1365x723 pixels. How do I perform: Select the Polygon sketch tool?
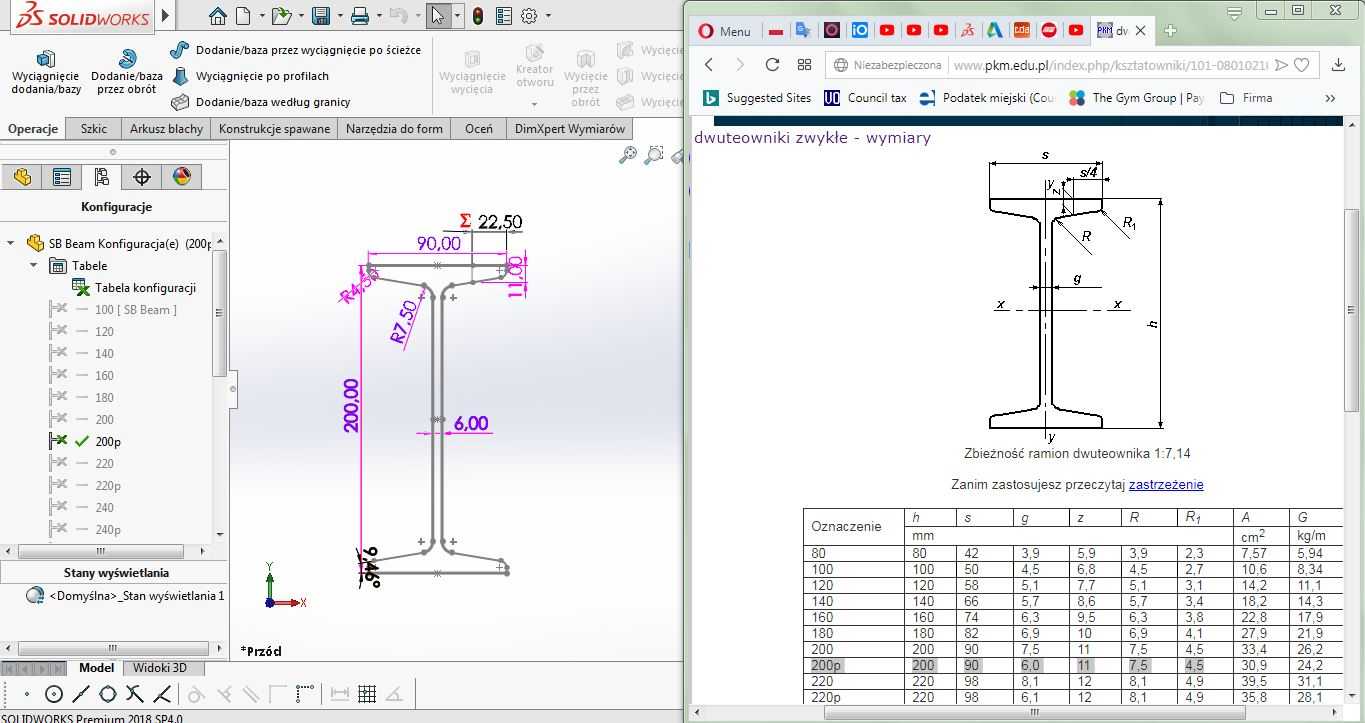click(x=108, y=694)
